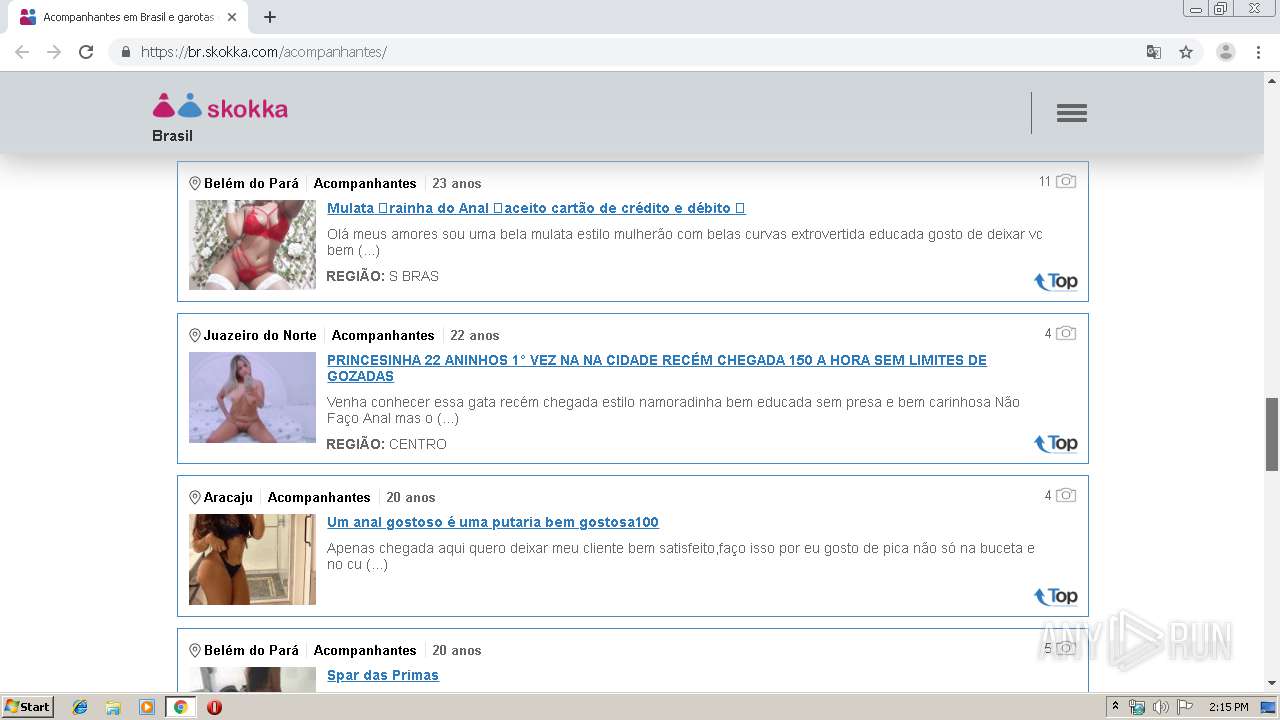Click the REGIÃO: S BRAS text

pyautogui.click(x=383, y=276)
